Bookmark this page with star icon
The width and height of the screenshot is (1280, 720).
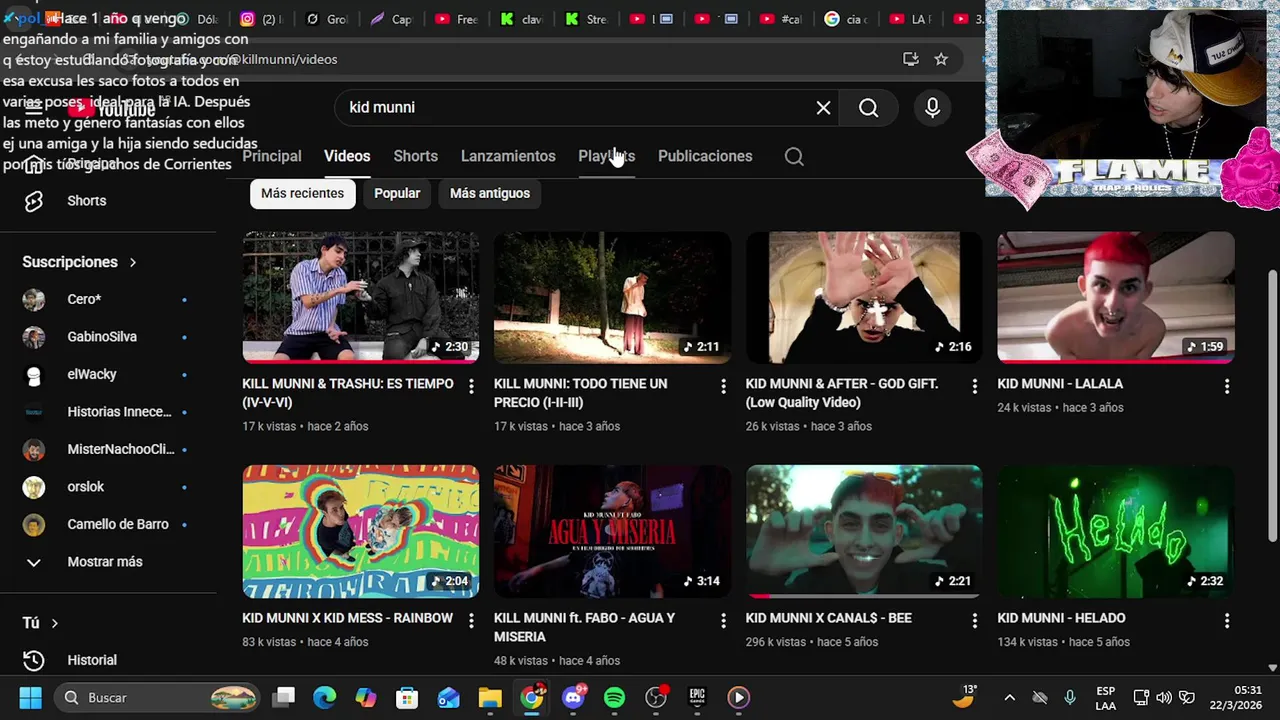[941, 59]
